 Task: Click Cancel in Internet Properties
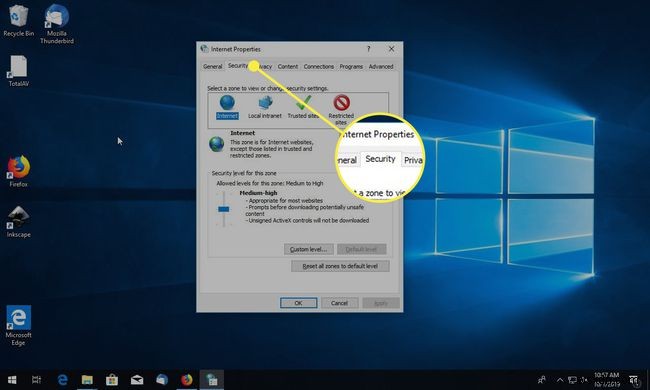[x=340, y=303]
